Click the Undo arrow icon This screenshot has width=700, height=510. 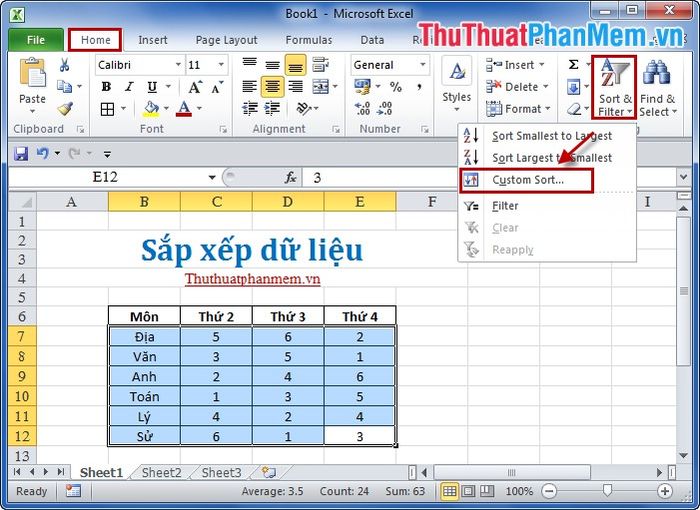(42, 154)
